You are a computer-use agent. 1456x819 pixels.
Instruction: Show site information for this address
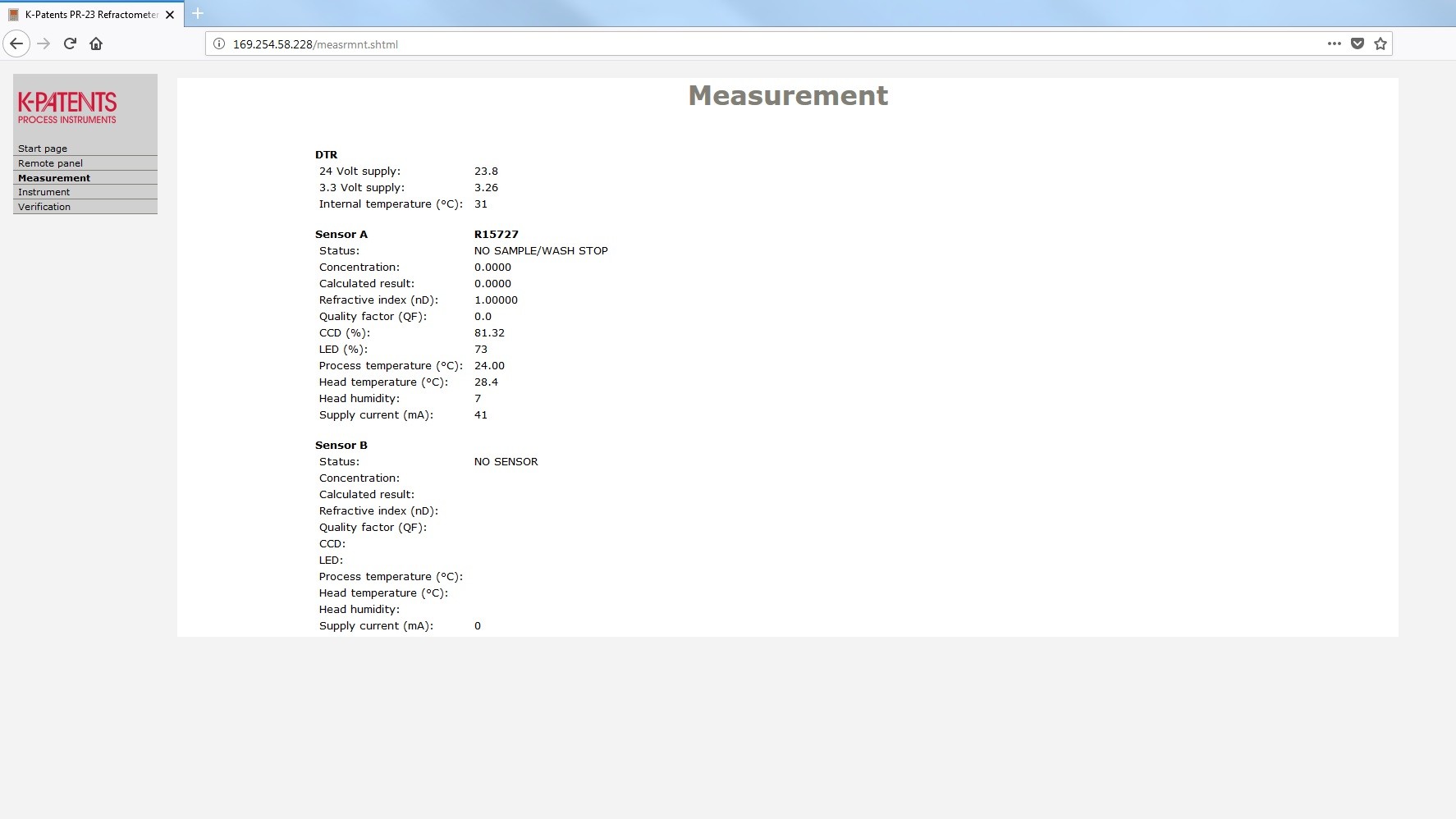click(x=219, y=44)
